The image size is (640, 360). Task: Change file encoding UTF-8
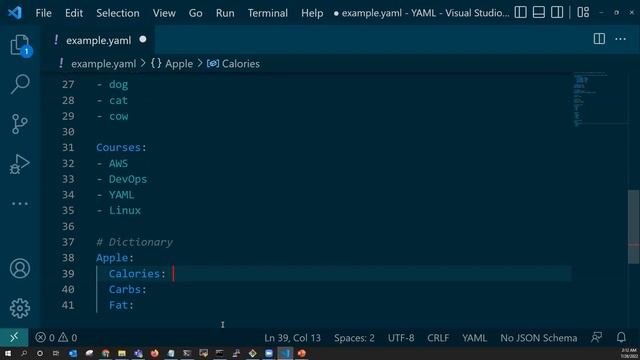click(401, 338)
